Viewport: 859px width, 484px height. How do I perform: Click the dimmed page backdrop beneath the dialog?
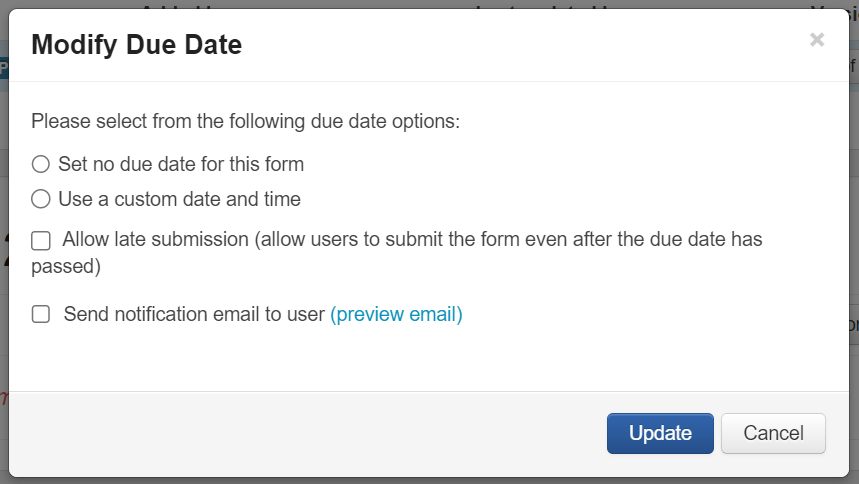(x=430, y=480)
